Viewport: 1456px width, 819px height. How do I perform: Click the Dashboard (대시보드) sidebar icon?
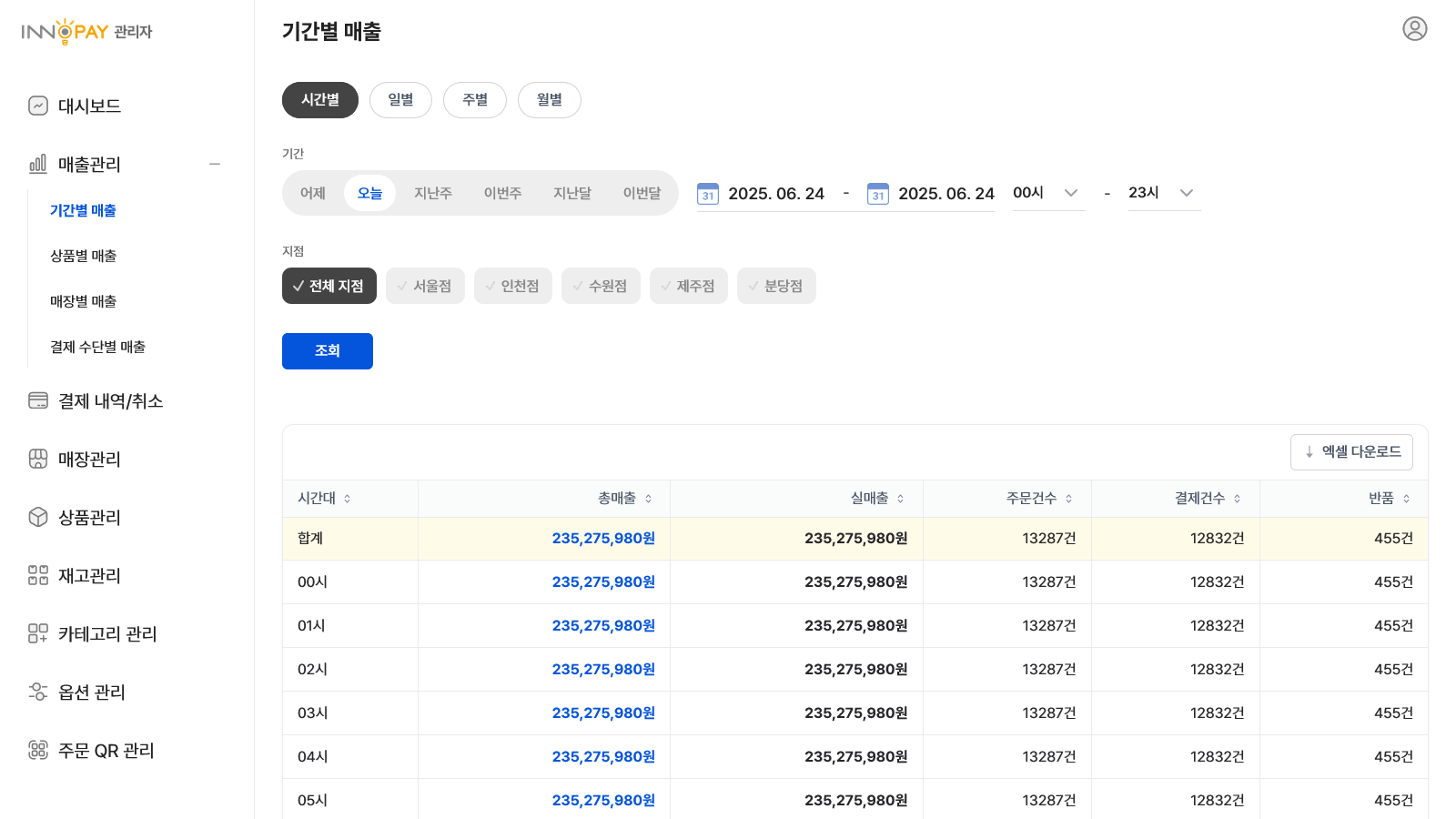(x=38, y=106)
